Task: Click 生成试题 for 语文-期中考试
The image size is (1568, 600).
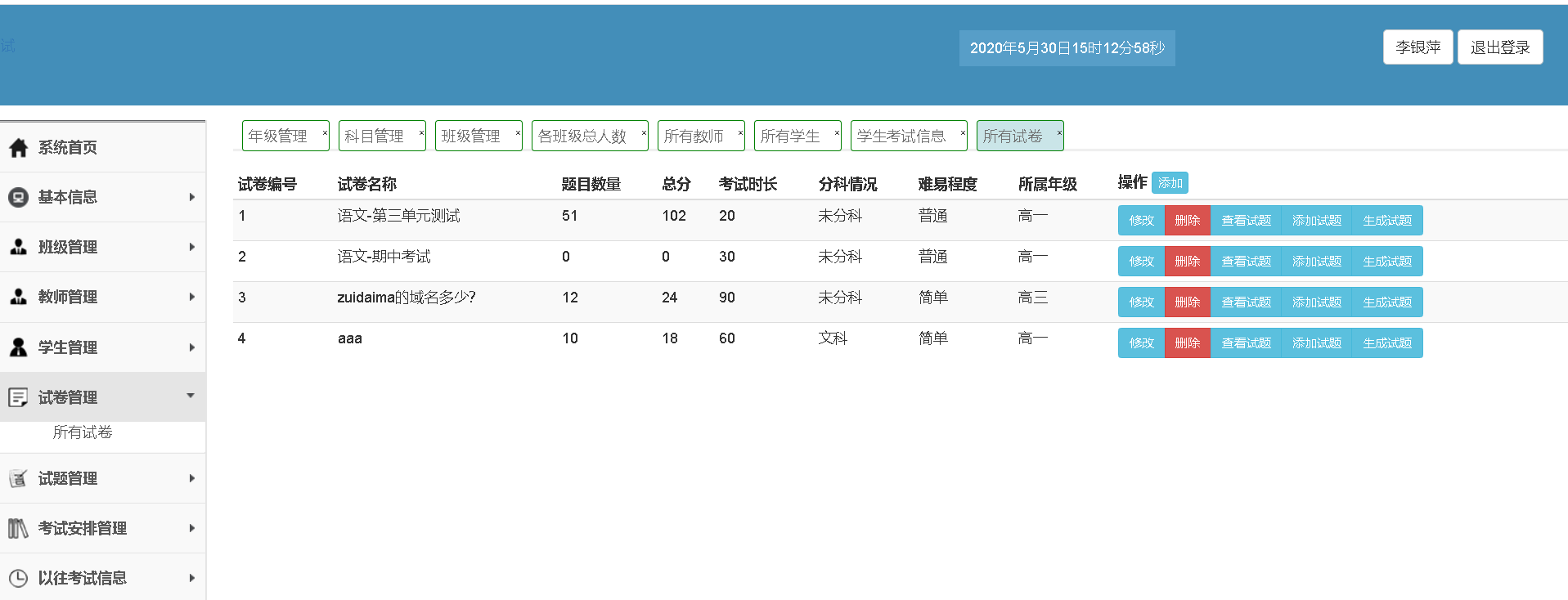Action: [x=1387, y=262]
